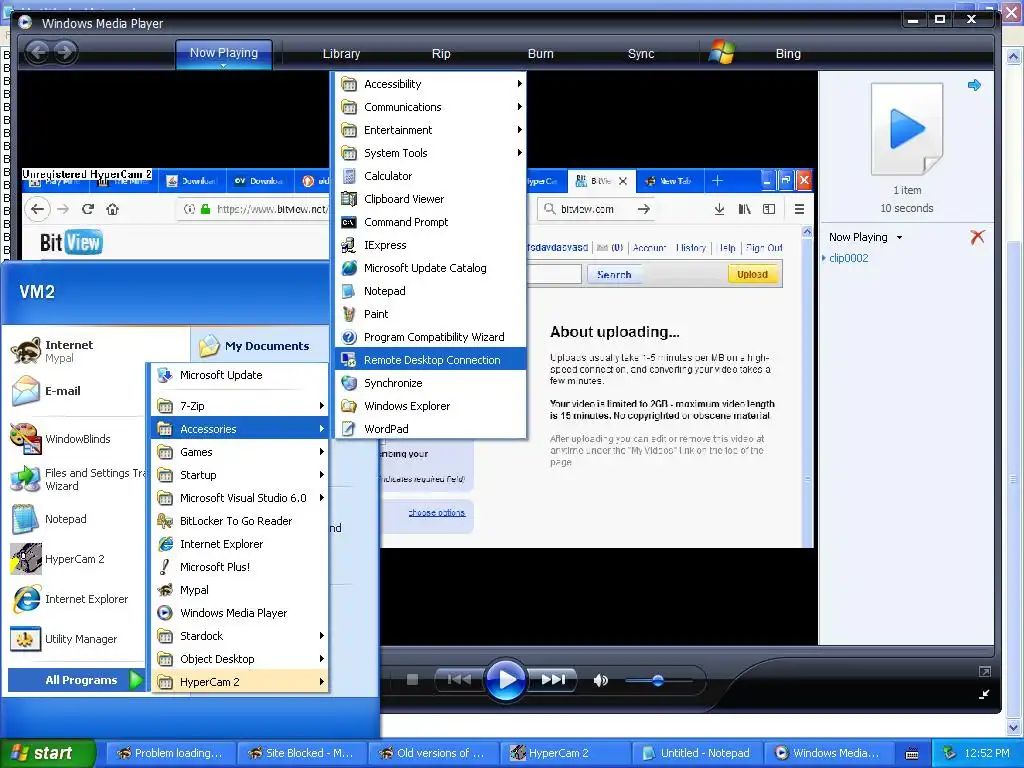Expand the Entertainment submenu

(431, 130)
